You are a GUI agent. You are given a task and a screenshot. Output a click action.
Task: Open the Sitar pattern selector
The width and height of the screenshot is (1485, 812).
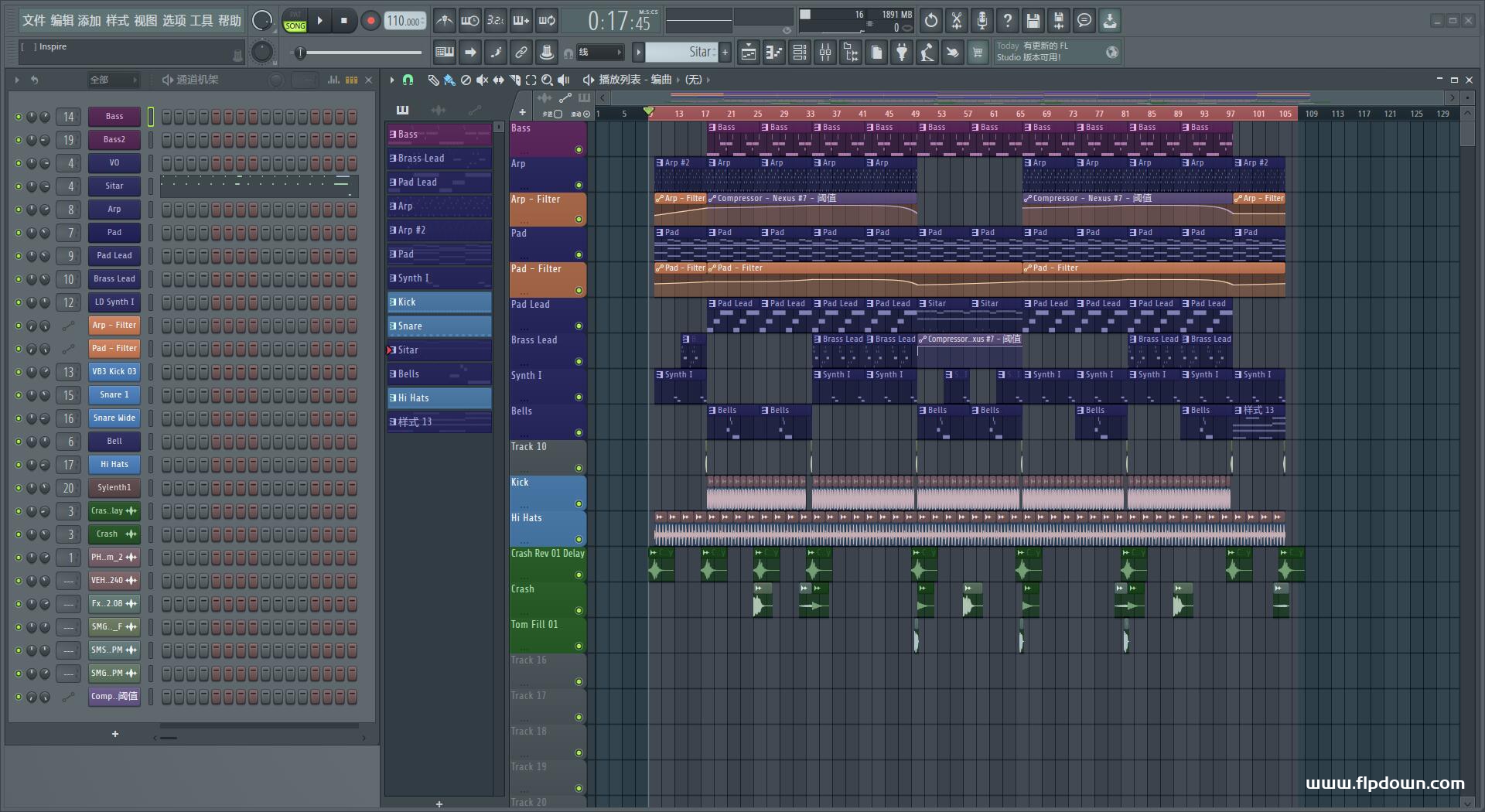coord(681,52)
